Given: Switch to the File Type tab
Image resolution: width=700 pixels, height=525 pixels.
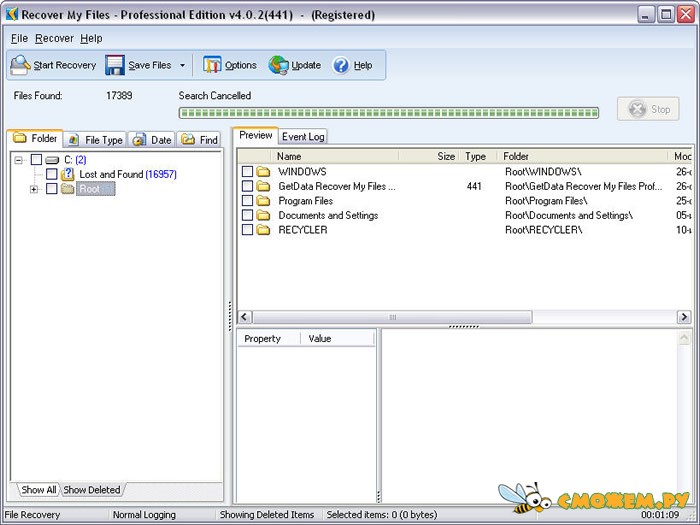Looking at the screenshot, I should point(95,140).
